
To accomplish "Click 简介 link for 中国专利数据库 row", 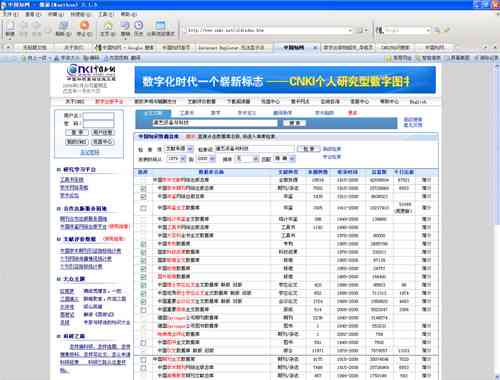I will click(426, 244).
